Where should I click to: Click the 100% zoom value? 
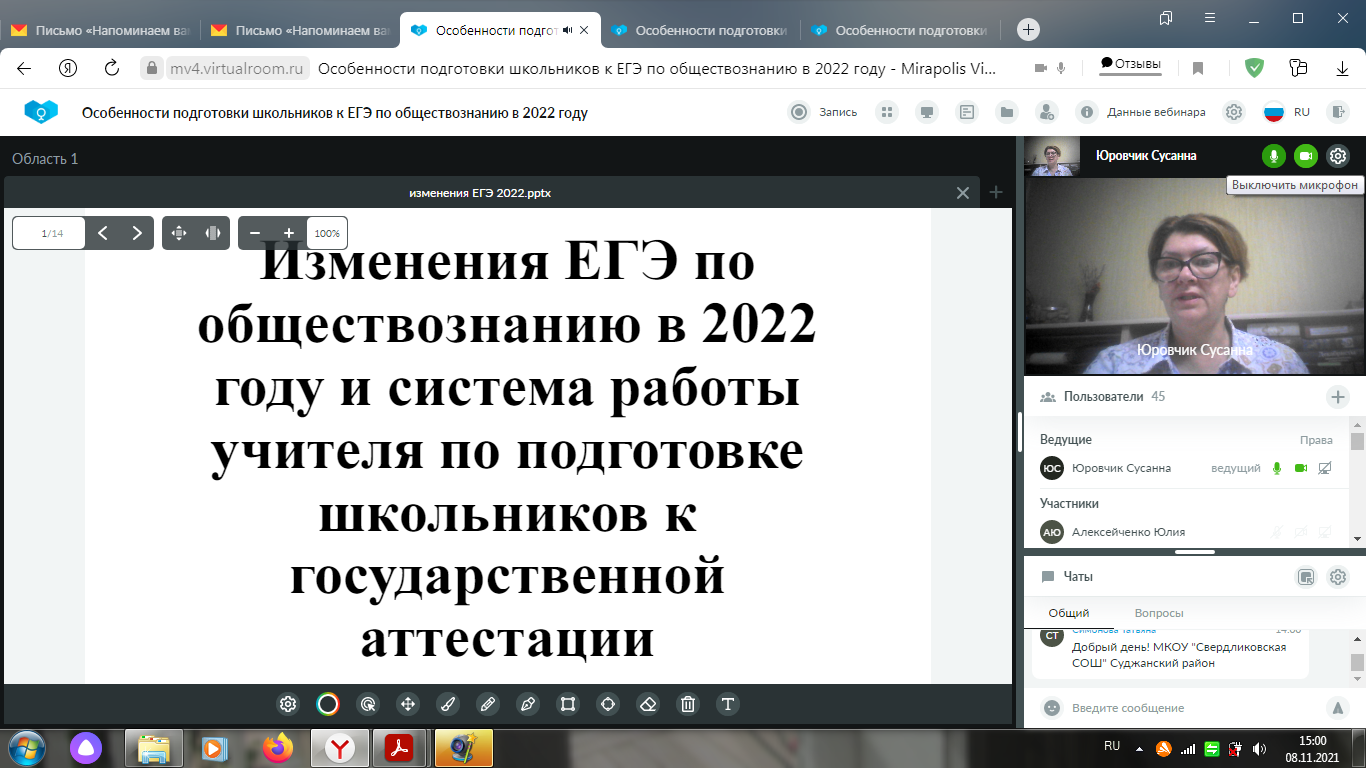pos(327,233)
